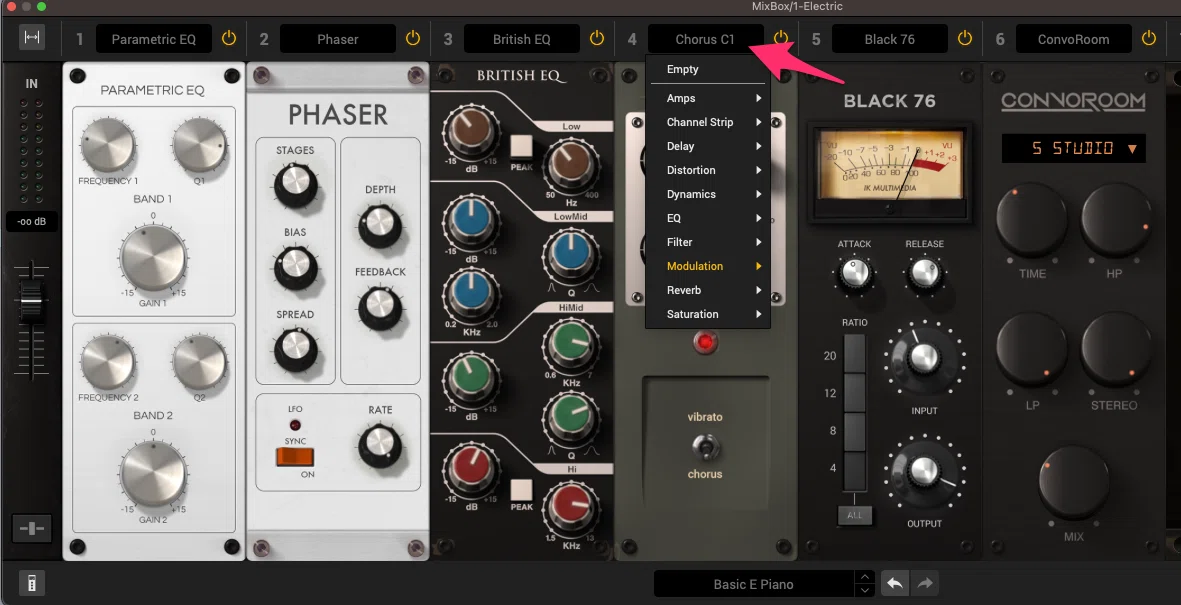Open the Chorus C1 slot selector
1181x605 pixels.
pyautogui.click(x=705, y=39)
